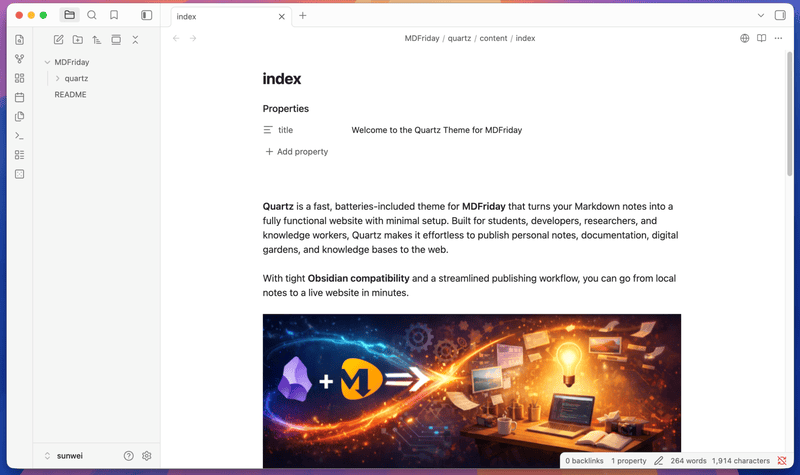Click the checklist ribbon icon
This screenshot has width=800, height=475.
pyautogui.click(x=19, y=155)
